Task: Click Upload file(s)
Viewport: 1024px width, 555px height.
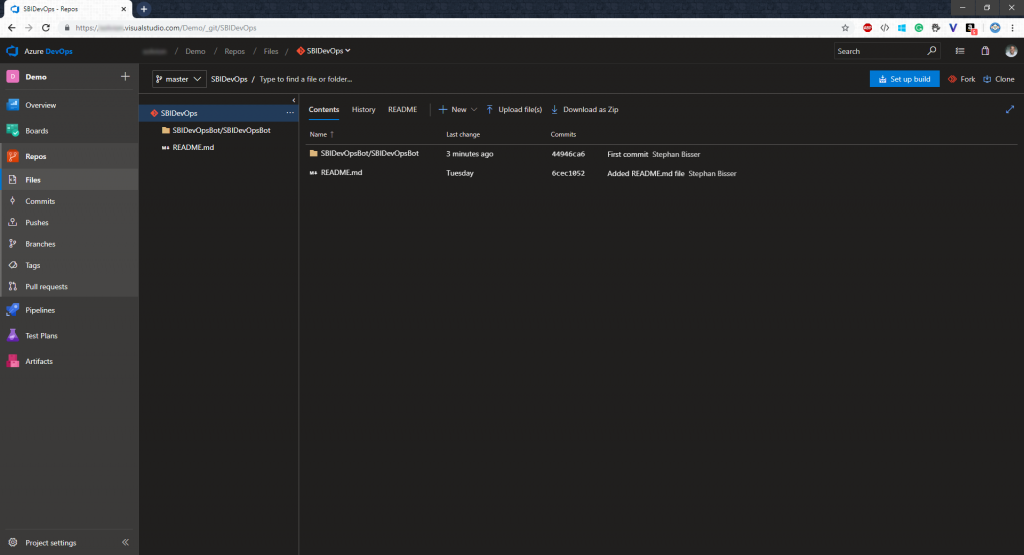Action: [x=514, y=110]
